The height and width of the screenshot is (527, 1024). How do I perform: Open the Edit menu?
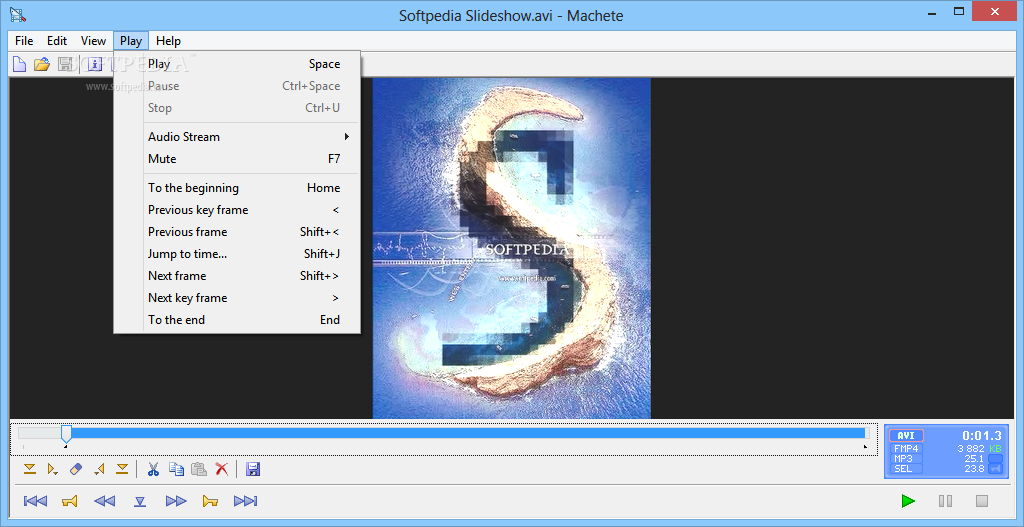coord(57,40)
